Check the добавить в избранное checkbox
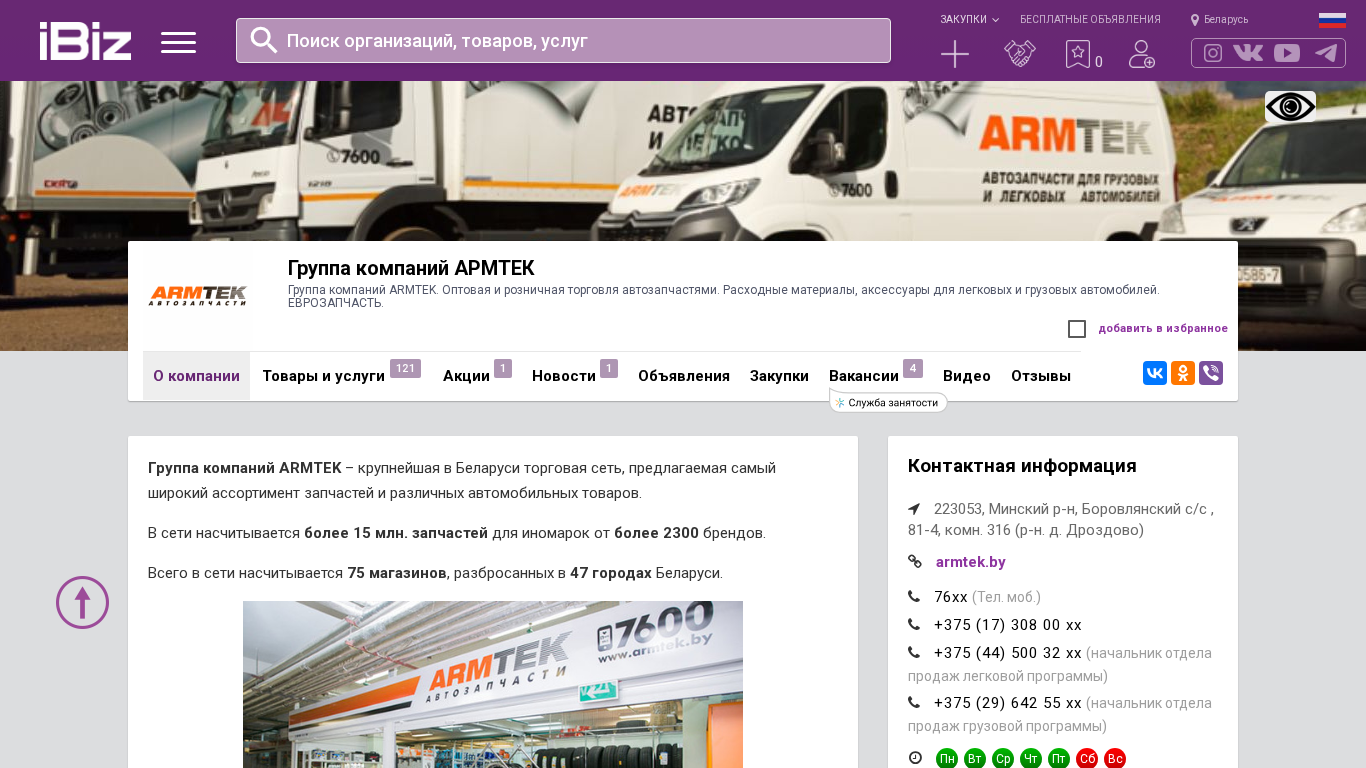The width and height of the screenshot is (1366, 768). click(x=1077, y=329)
